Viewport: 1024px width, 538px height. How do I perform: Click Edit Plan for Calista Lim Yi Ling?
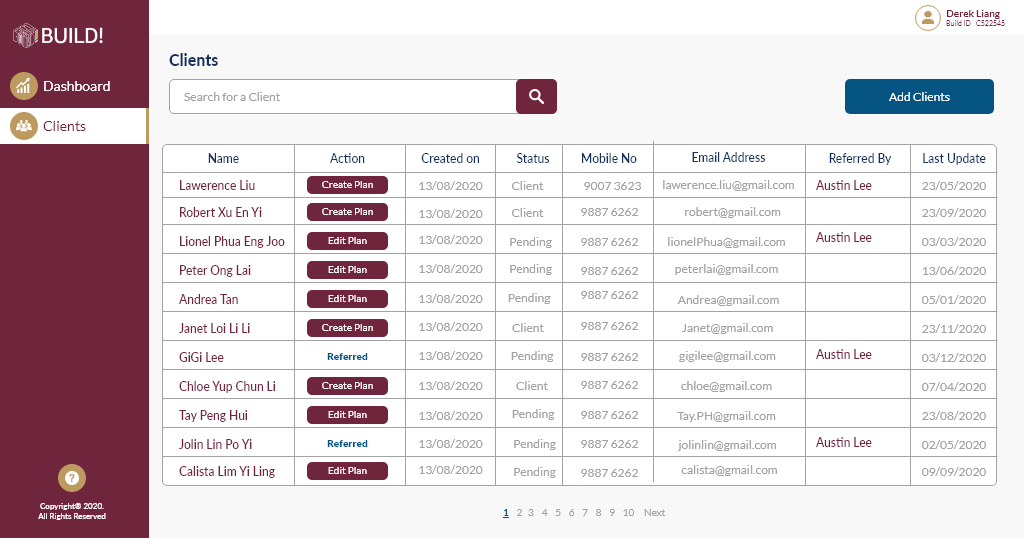[x=347, y=471]
